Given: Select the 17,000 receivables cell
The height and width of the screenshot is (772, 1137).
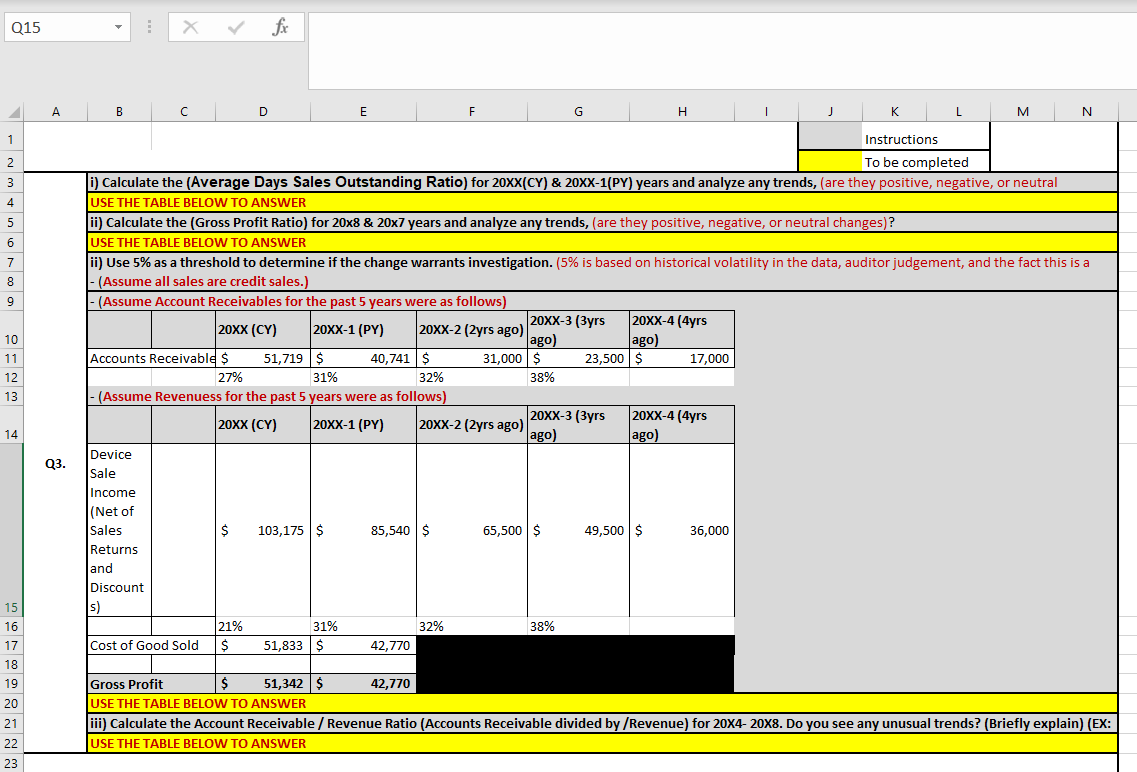Looking at the screenshot, I should [682, 358].
